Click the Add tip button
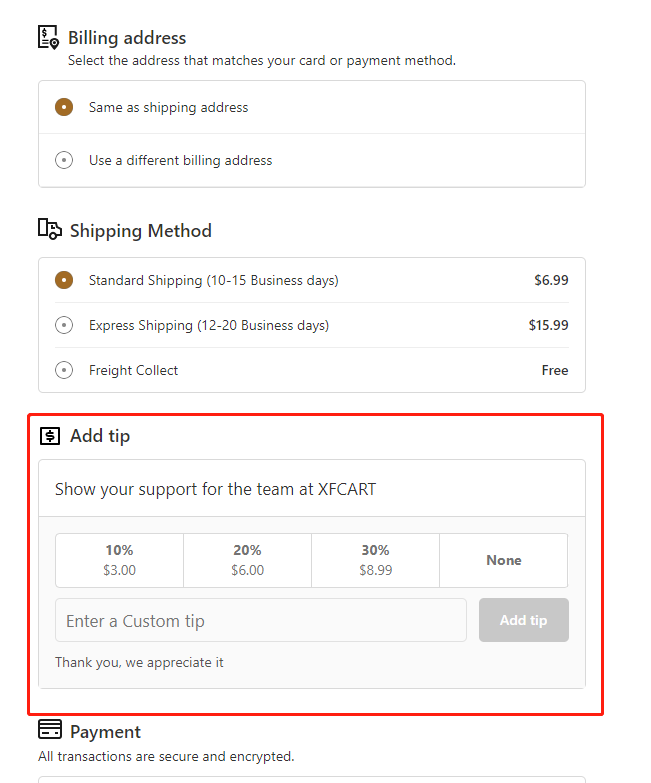 [524, 620]
